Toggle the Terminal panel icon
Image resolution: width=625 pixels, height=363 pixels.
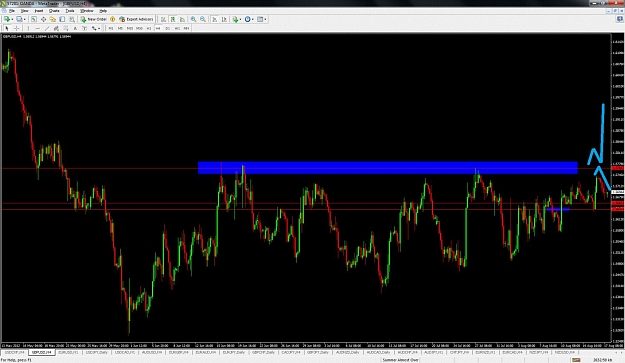pos(62,19)
